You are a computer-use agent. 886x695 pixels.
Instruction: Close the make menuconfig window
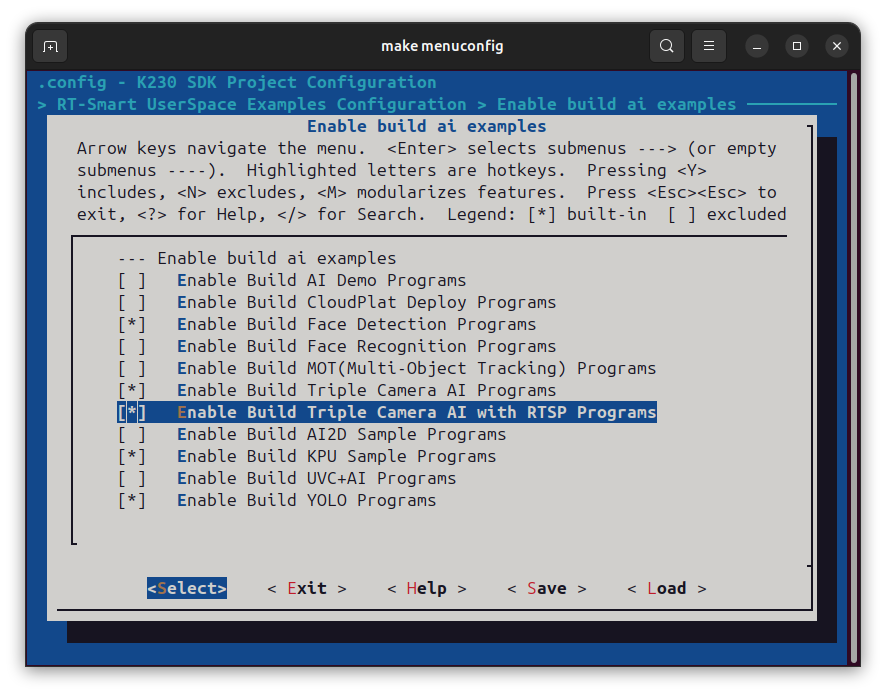pyautogui.click(x=837, y=46)
